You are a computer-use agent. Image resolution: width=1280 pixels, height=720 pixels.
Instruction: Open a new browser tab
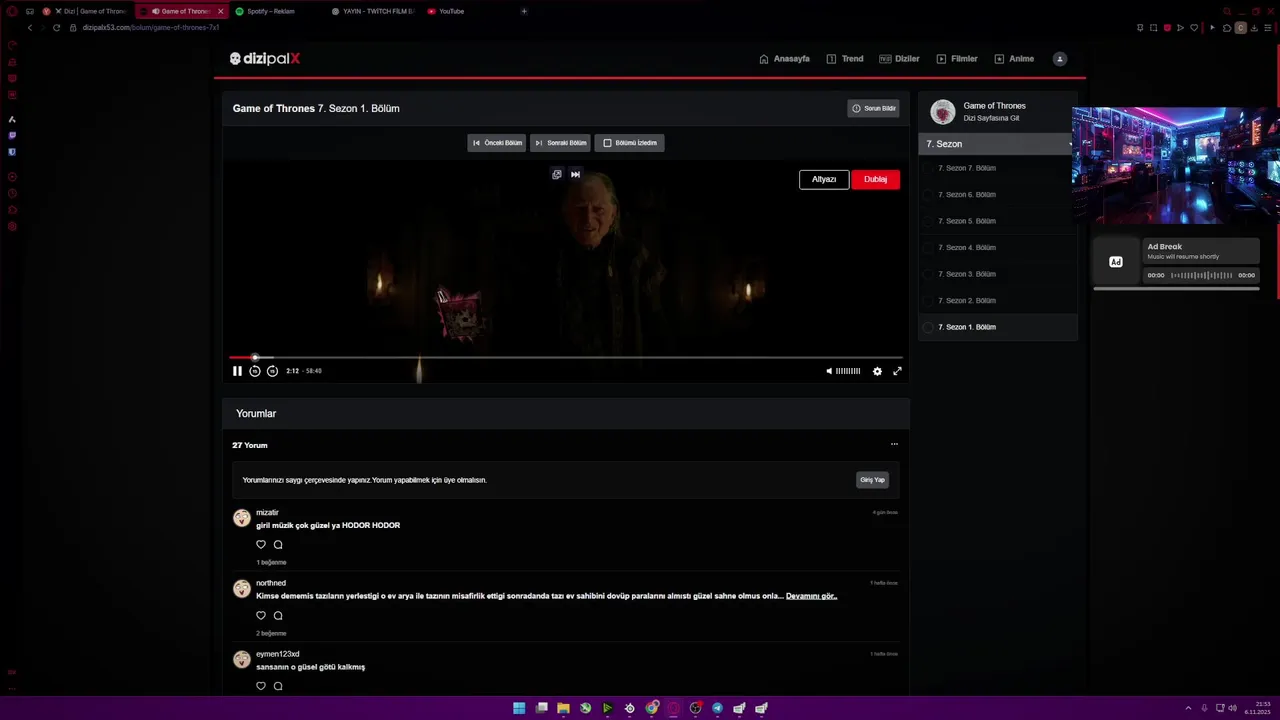[x=524, y=11]
